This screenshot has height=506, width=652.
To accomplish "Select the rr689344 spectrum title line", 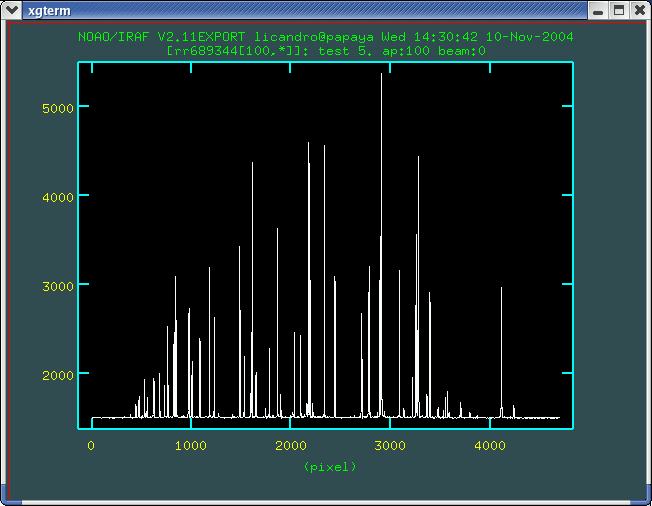I will click(x=326, y=49).
